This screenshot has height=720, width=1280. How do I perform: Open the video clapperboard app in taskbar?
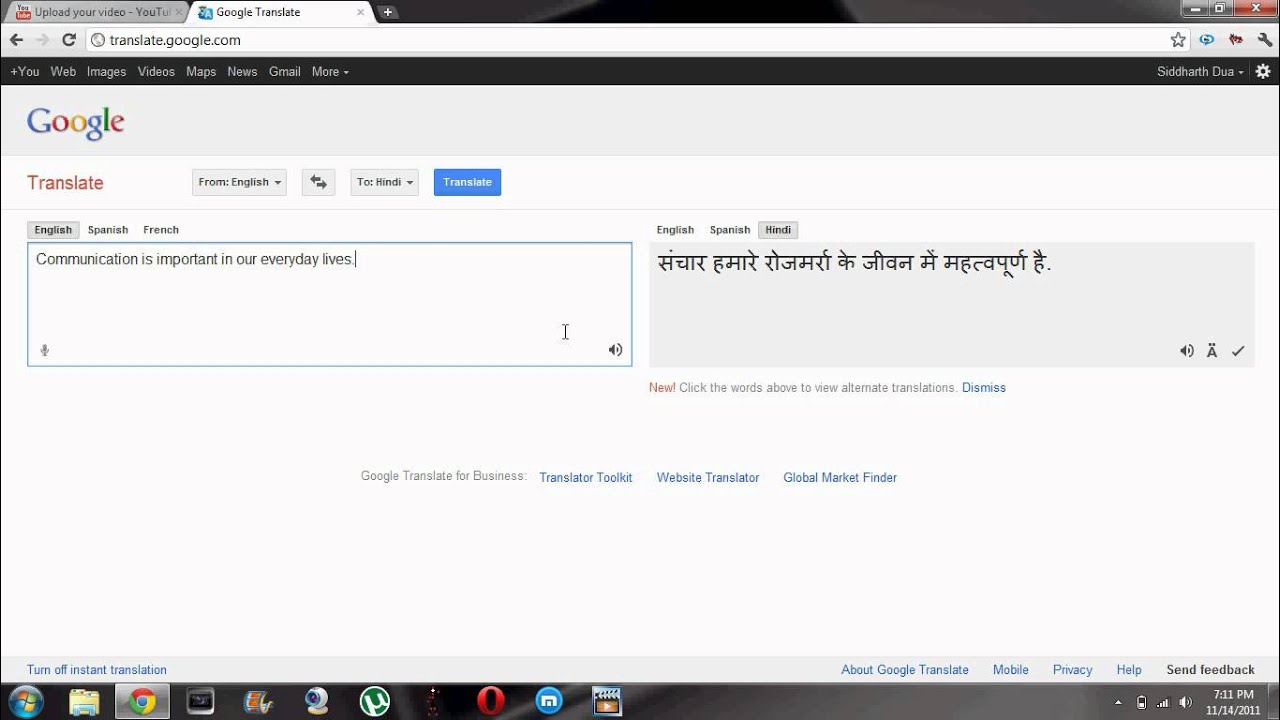607,701
